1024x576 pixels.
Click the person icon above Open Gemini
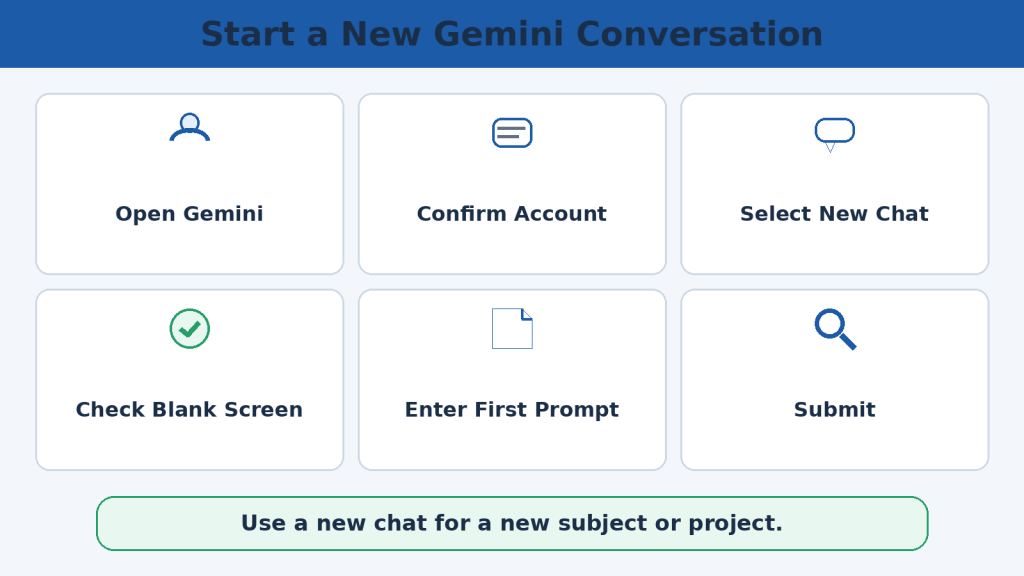coord(189,127)
